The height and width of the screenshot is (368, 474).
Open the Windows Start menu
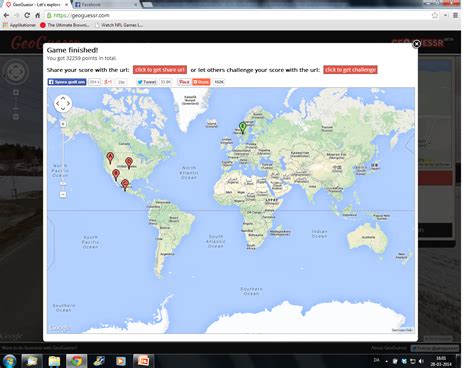pyautogui.click(x=10, y=361)
